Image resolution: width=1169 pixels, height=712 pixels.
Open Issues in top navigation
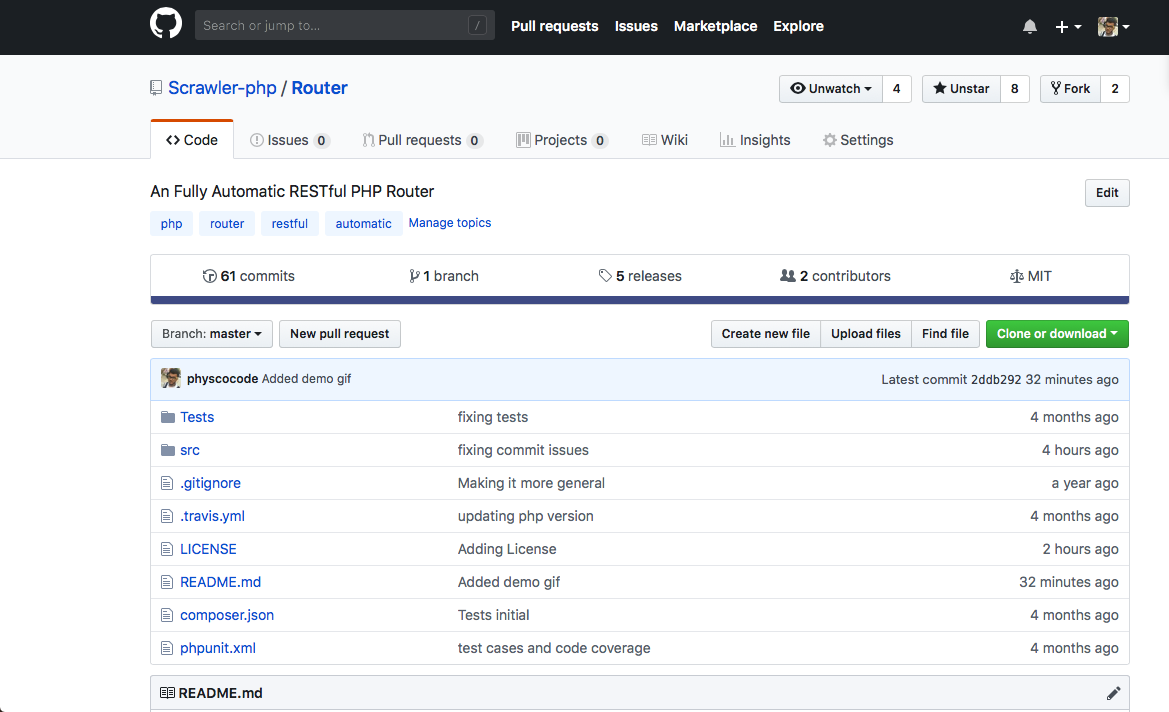pos(636,26)
